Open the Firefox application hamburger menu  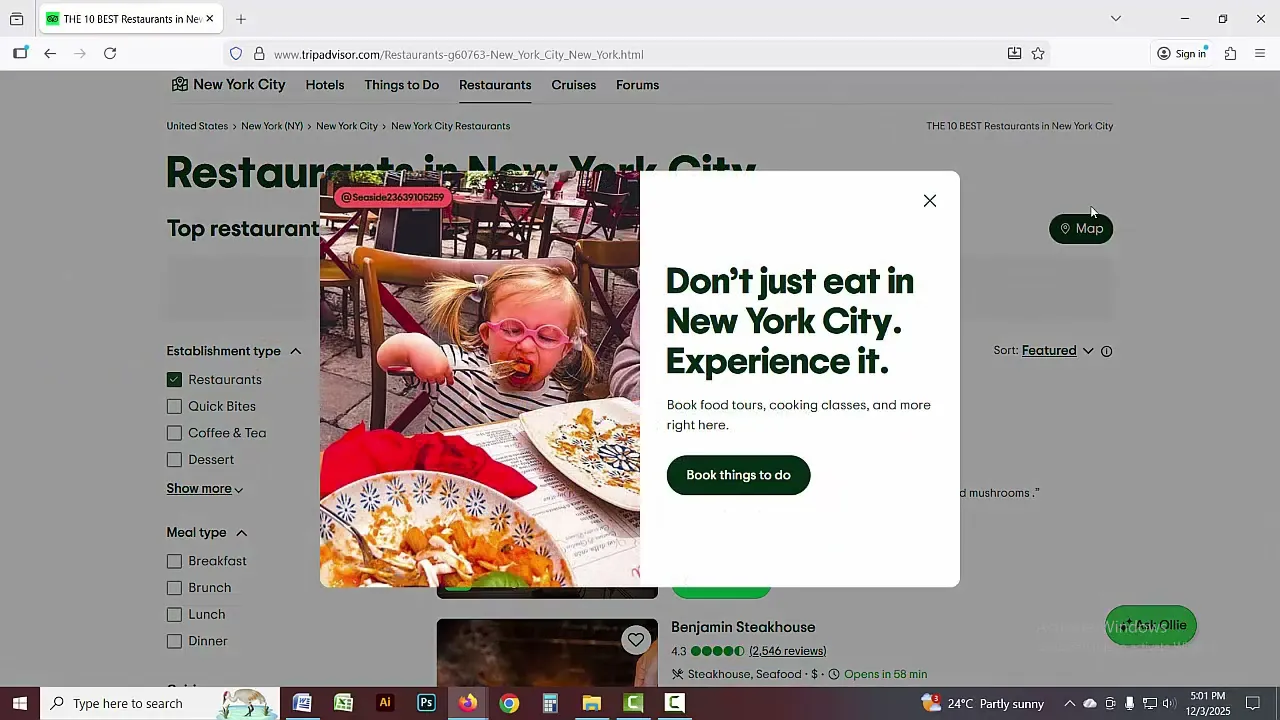(1260, 54)
